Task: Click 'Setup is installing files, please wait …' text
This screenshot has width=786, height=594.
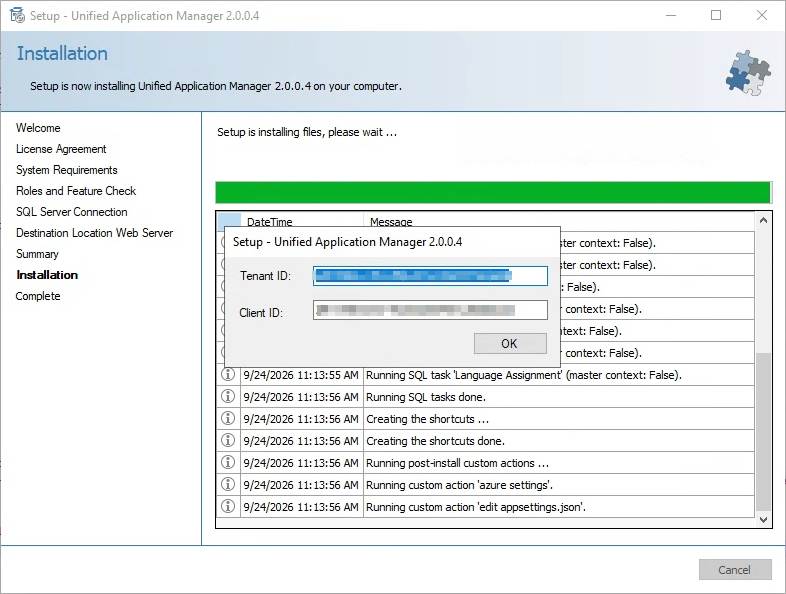Action: point(307,132)
